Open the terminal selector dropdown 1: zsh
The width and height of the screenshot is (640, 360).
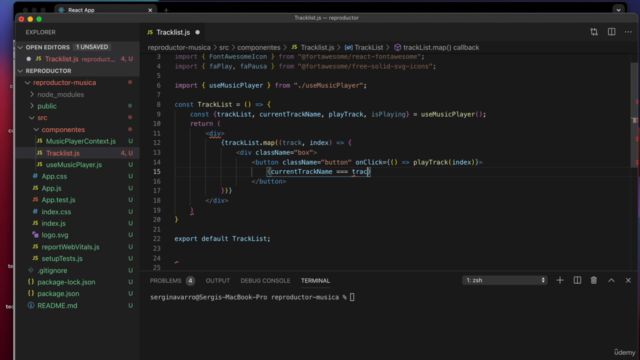[x=504, y=280]
